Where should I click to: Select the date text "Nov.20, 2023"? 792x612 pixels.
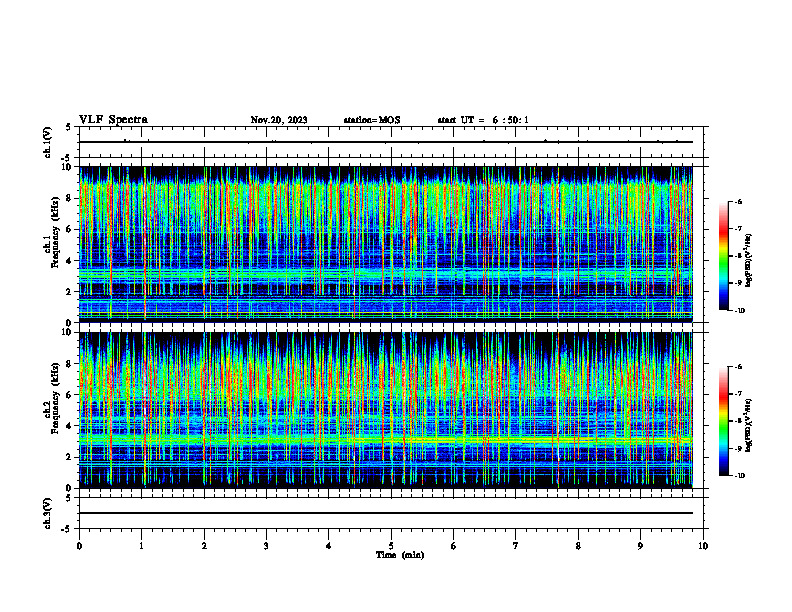pyautogui.click(x=279, y=120)
